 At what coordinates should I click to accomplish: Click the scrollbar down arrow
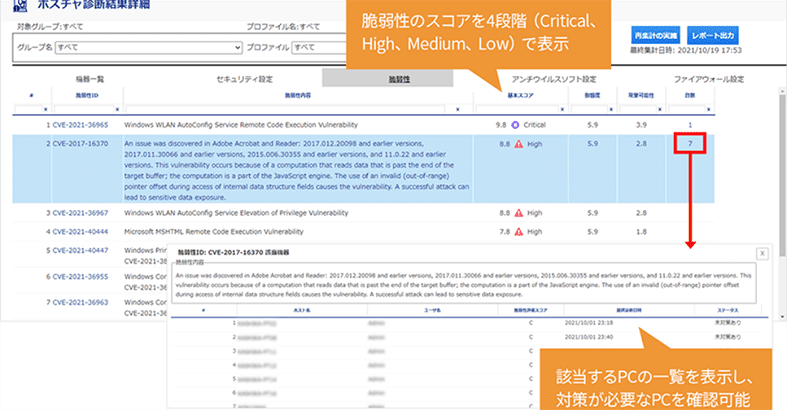(x=782, y=317)
